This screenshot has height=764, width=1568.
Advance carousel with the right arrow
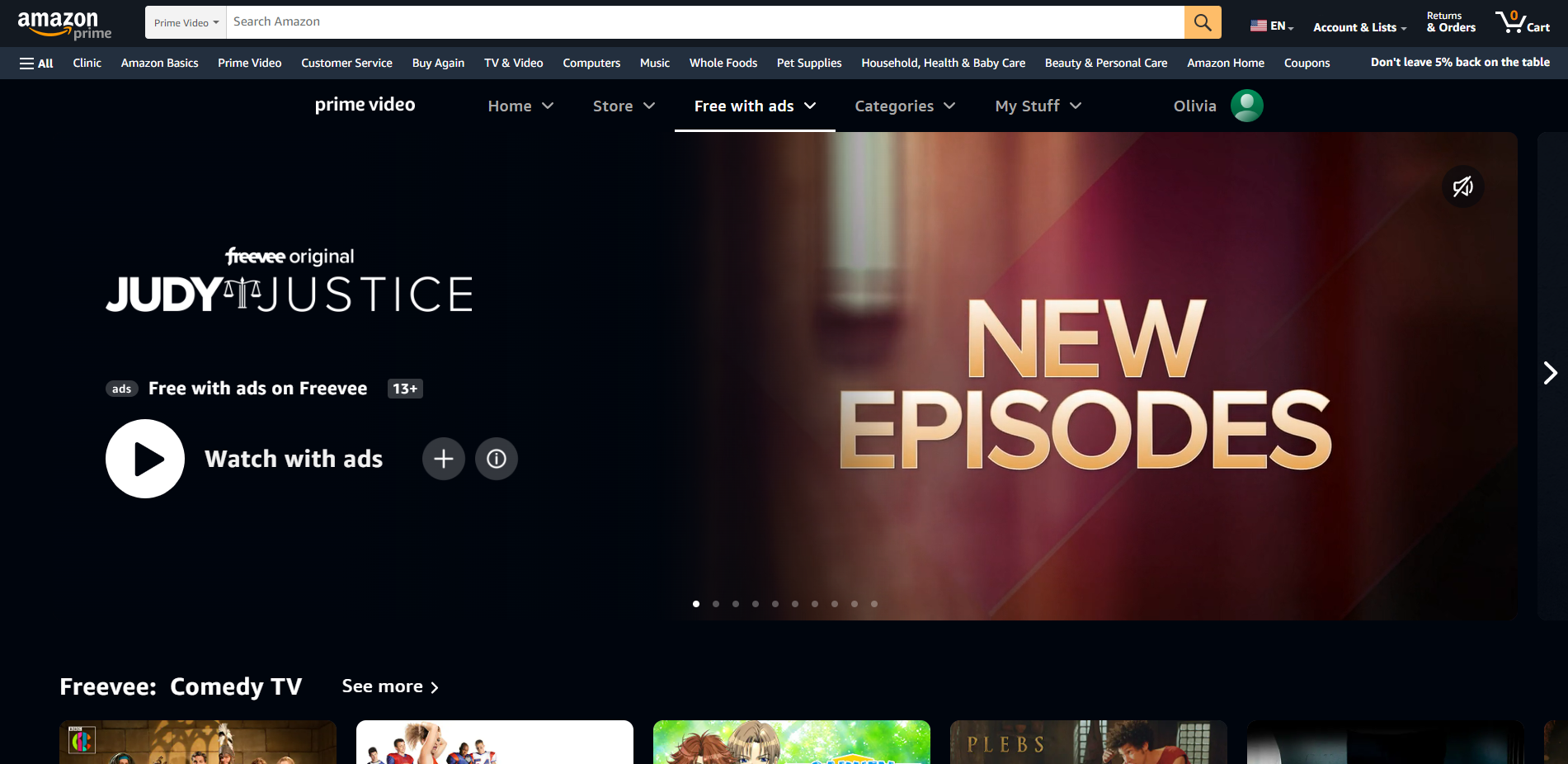coord(1550,373)
